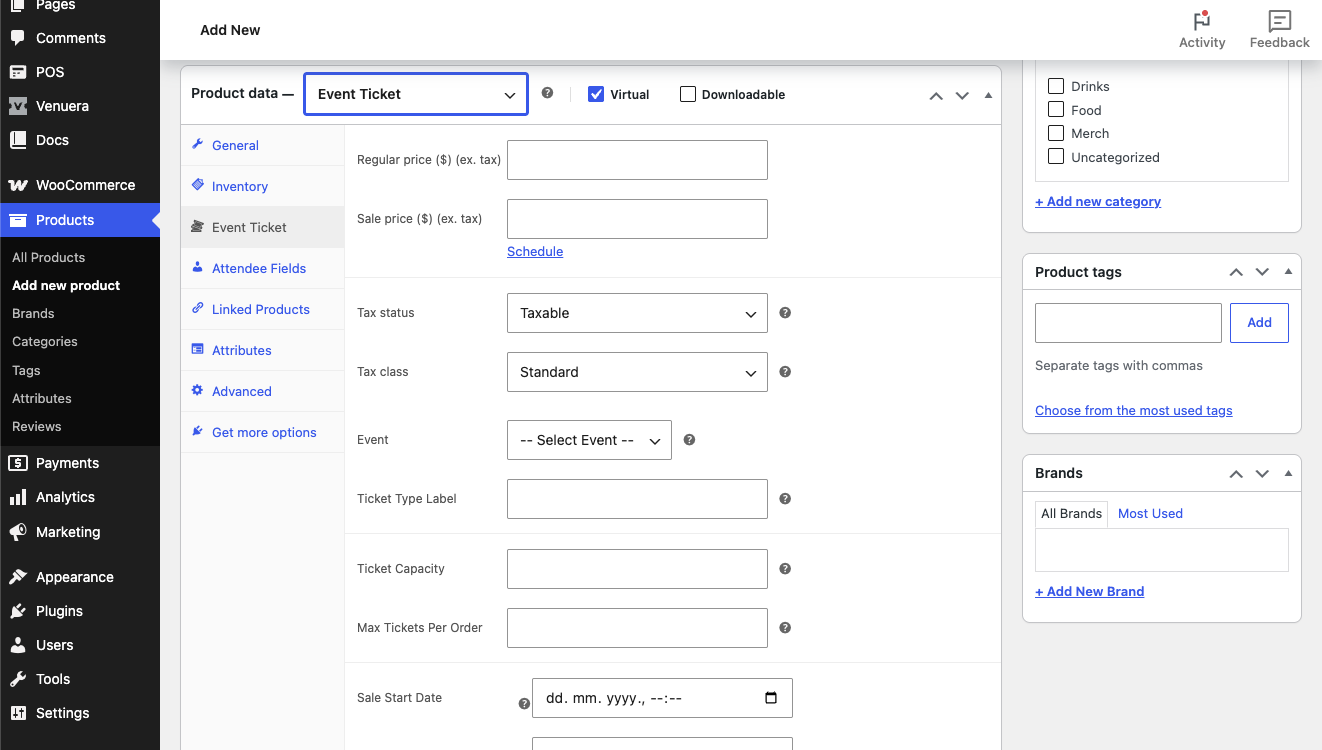Open the Tax status Taxable dropdown

tap(637, 313)
